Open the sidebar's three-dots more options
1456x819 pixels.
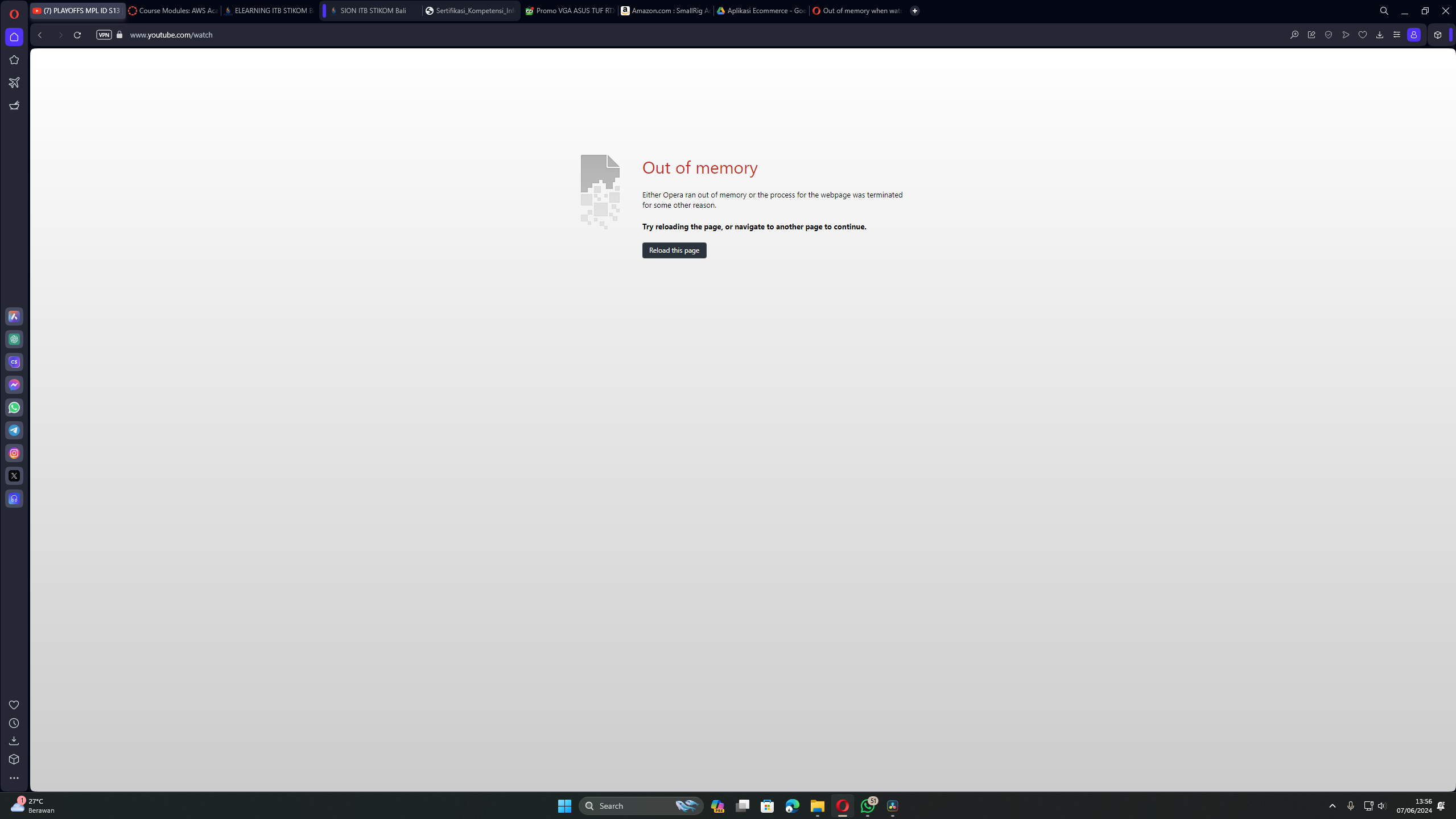coord(14,777)
